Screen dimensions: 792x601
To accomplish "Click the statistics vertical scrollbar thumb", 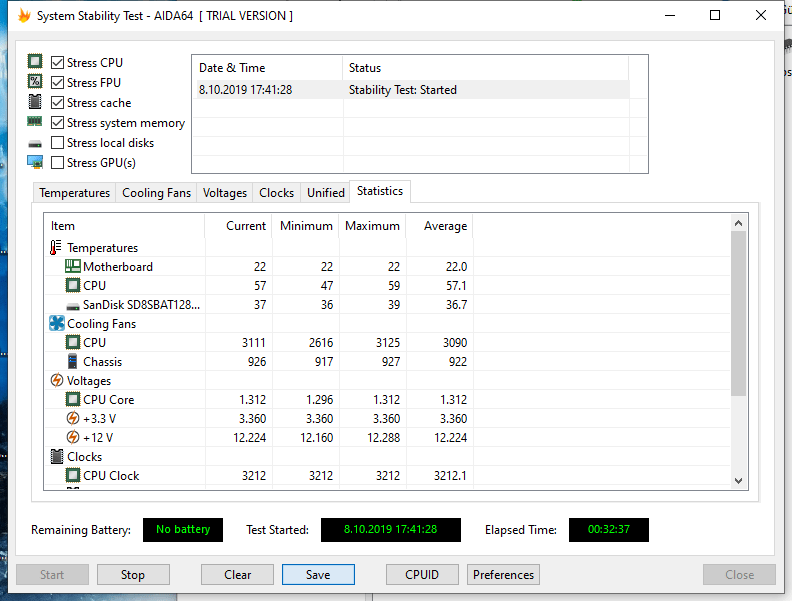I will click(x=738, y=313).
